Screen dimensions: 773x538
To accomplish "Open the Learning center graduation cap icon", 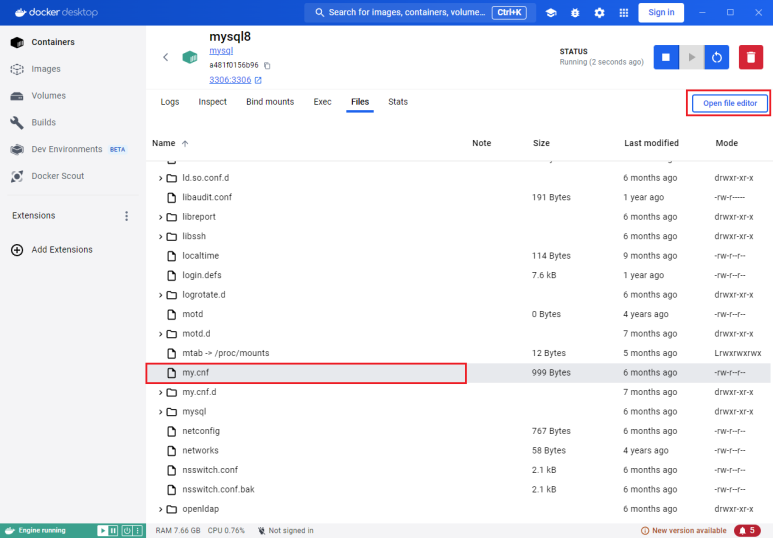I will point(551,13).
